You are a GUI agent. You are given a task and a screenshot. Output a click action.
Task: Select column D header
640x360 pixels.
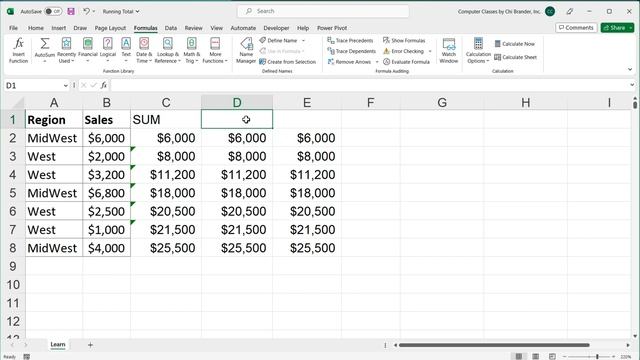click(237, 102)
